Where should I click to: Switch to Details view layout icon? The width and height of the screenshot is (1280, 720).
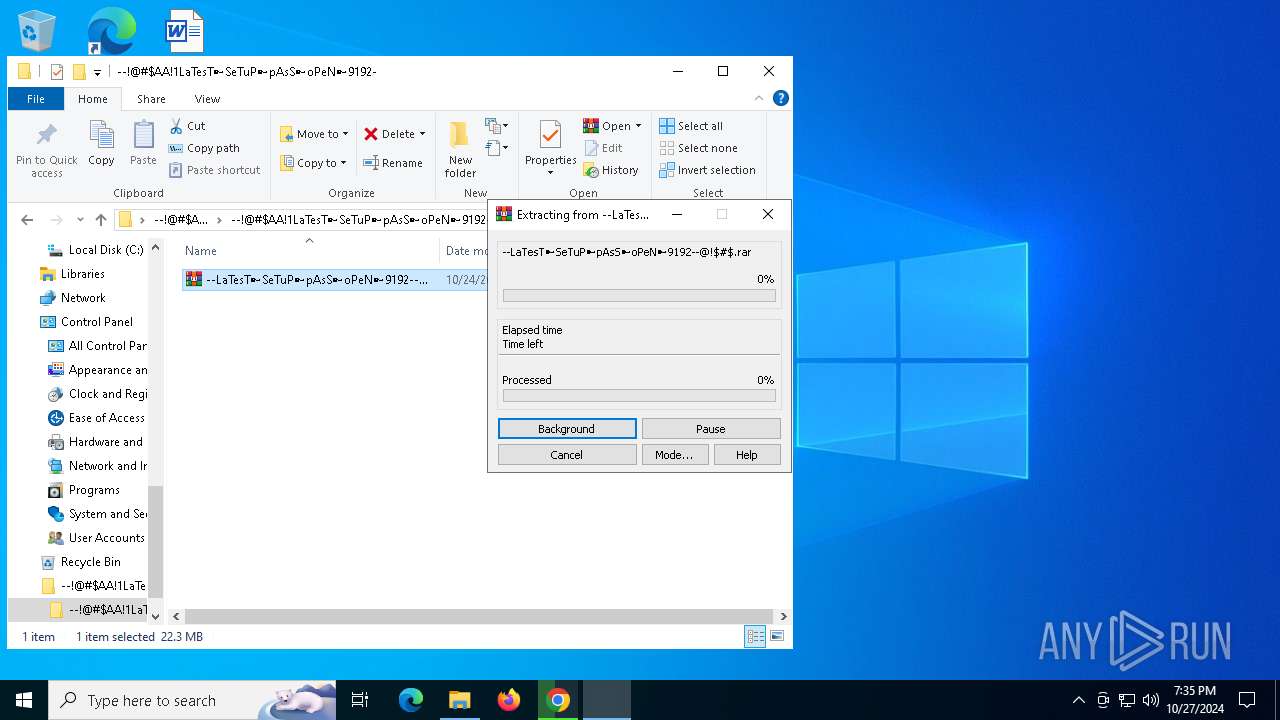click(755, 636)
